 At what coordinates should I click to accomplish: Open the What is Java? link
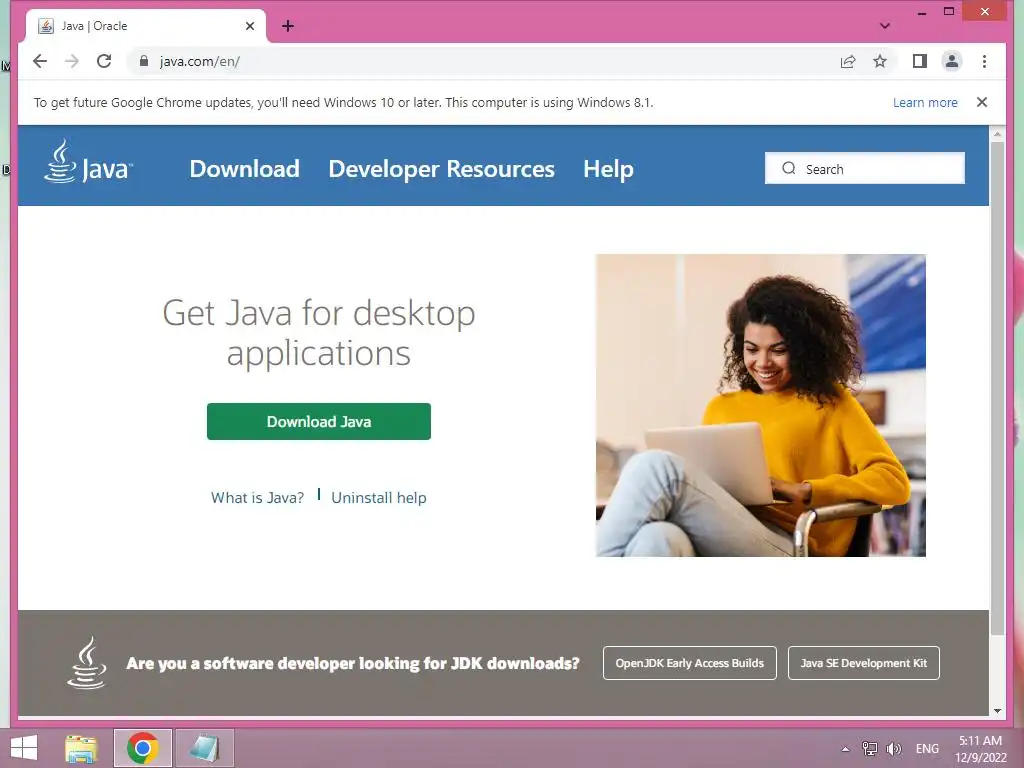(257, 498)
